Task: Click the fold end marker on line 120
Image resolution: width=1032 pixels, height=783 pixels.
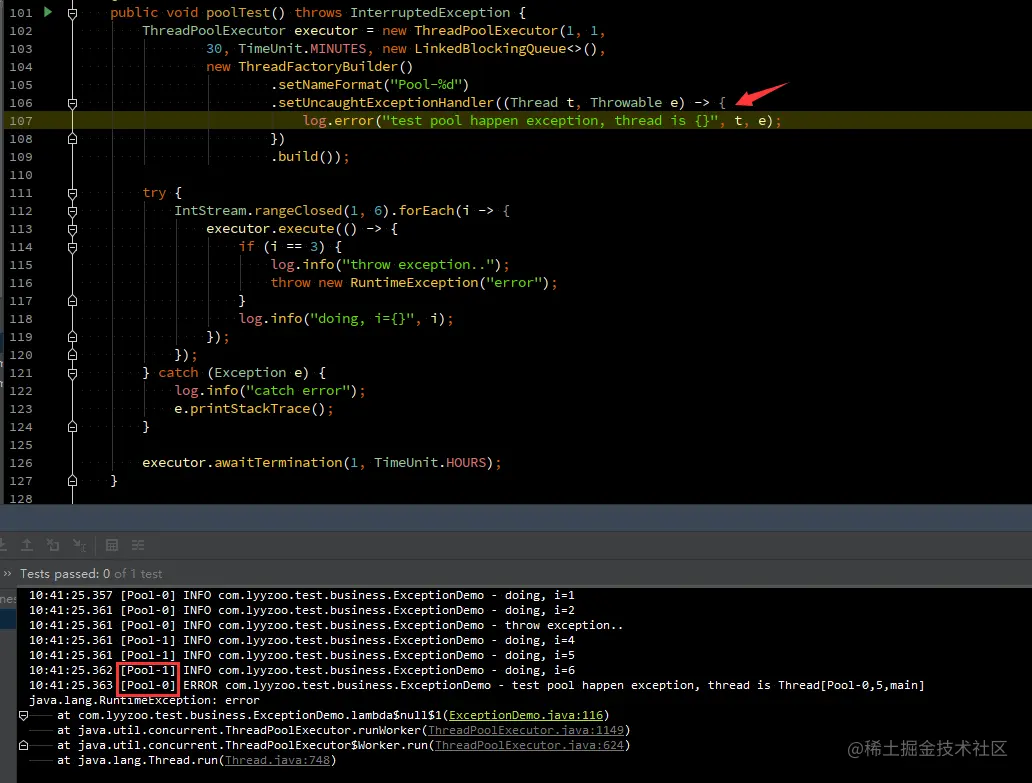Action: pos(72,355)
